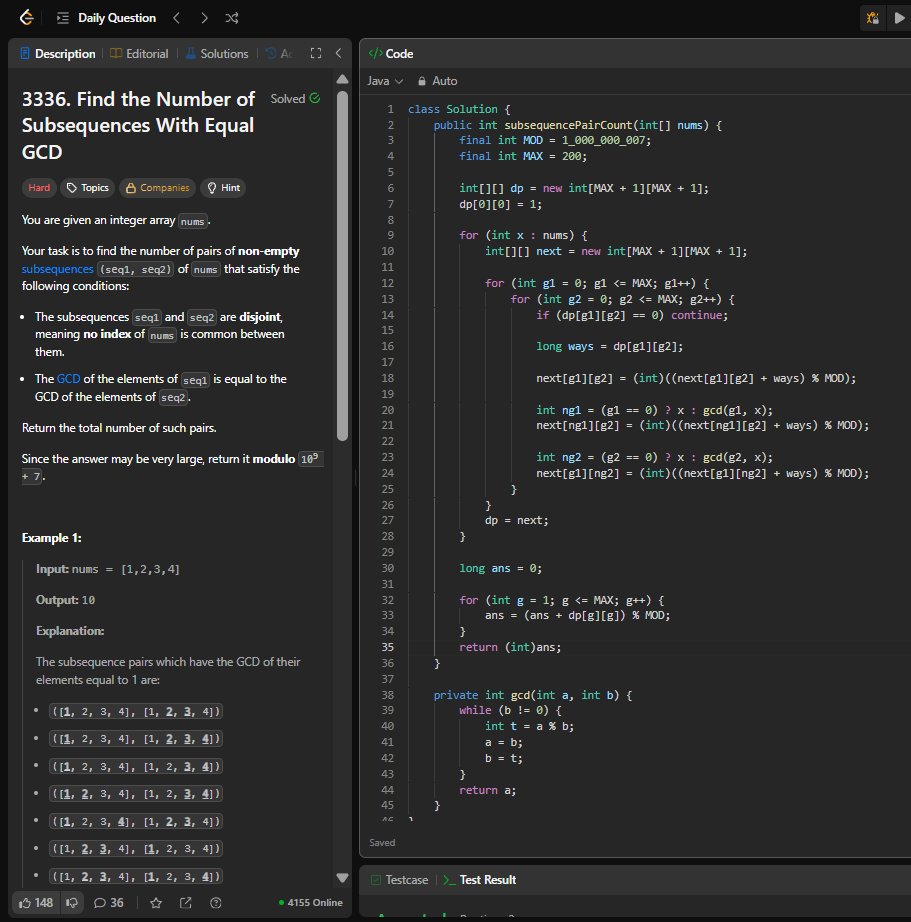Maximize the description panel fullscreen icon
This screenshot has height=922, width=911.
tap(316, 54)
